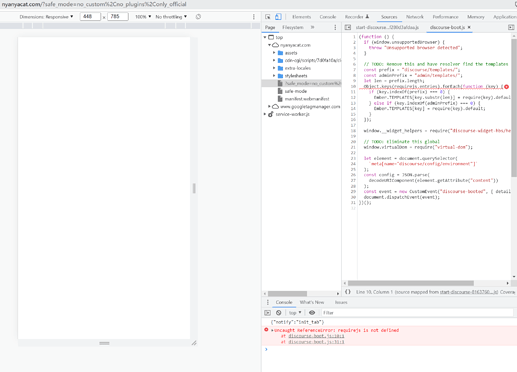Open the Recorder tab
The width and height of the screenshot is (517, 372).
(357, 17)
